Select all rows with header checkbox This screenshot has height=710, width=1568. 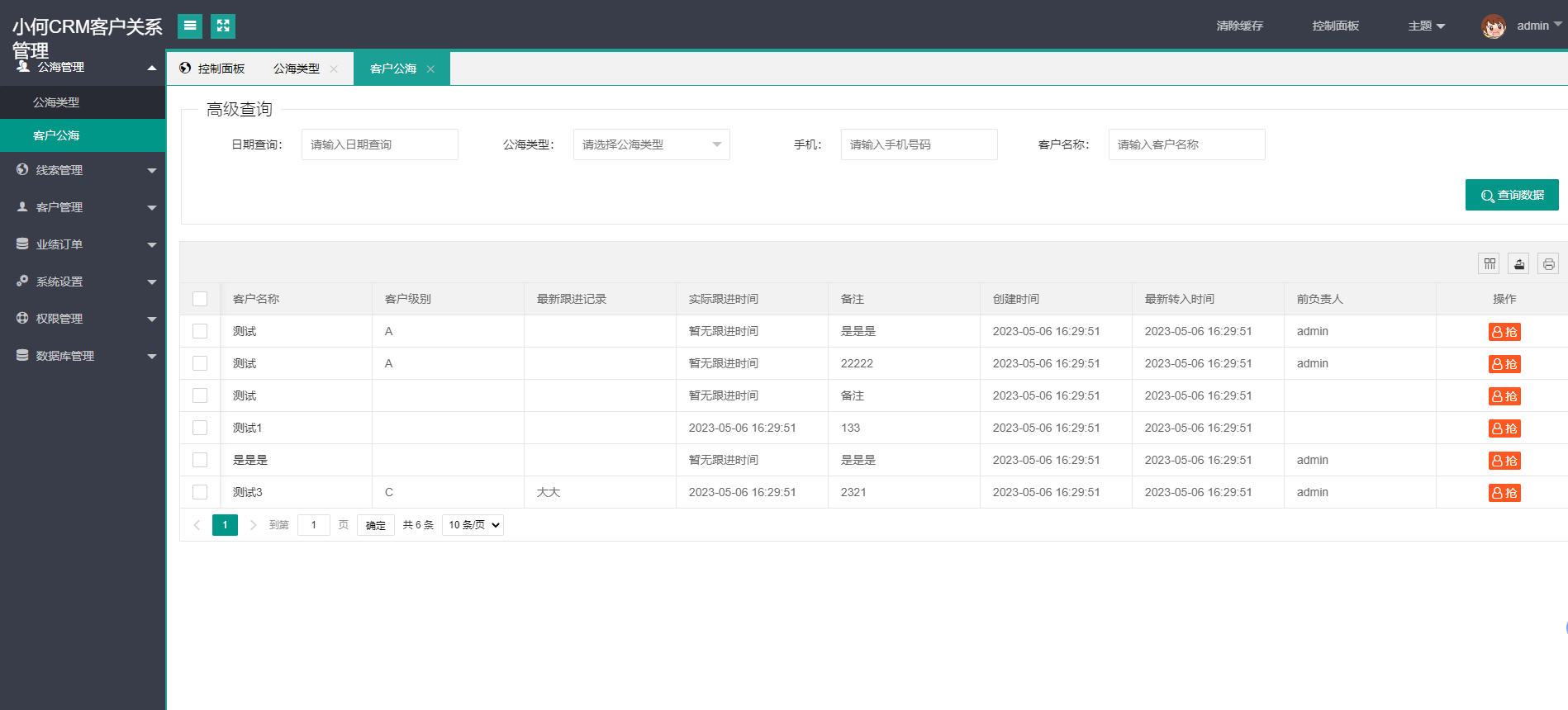tap(200, 299)
